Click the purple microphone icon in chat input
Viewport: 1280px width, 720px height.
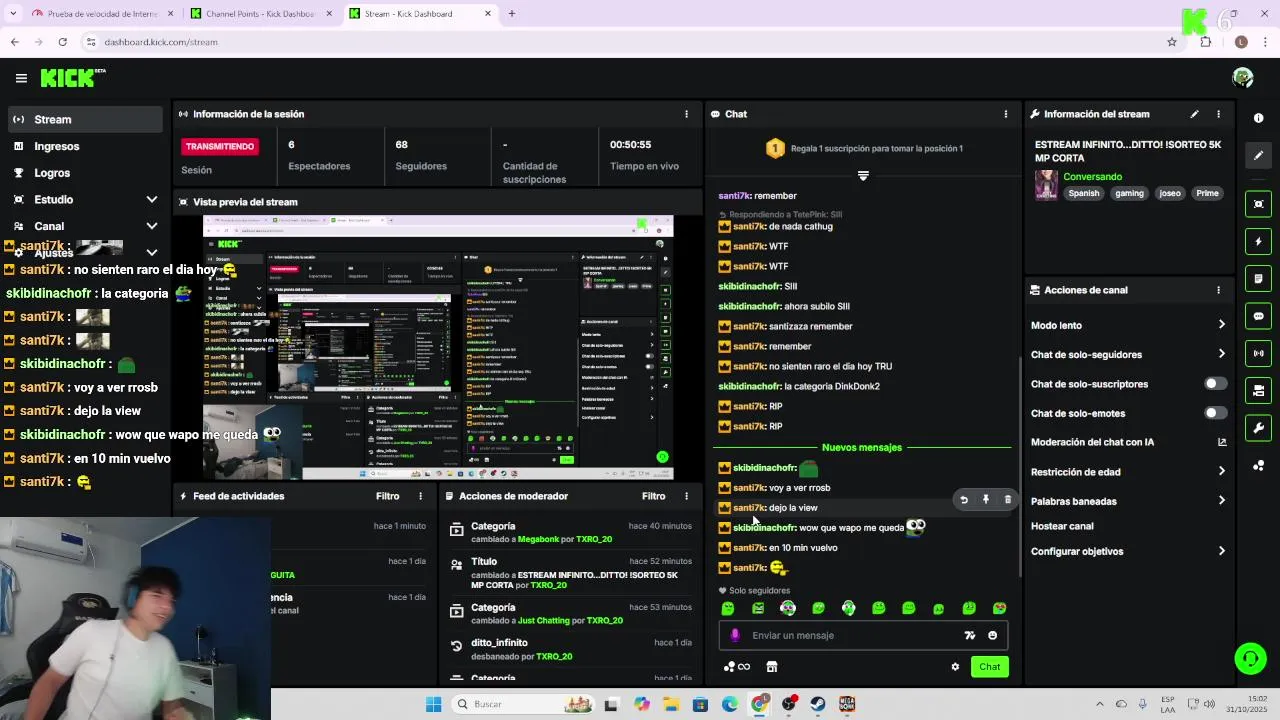tap(735, 635)
